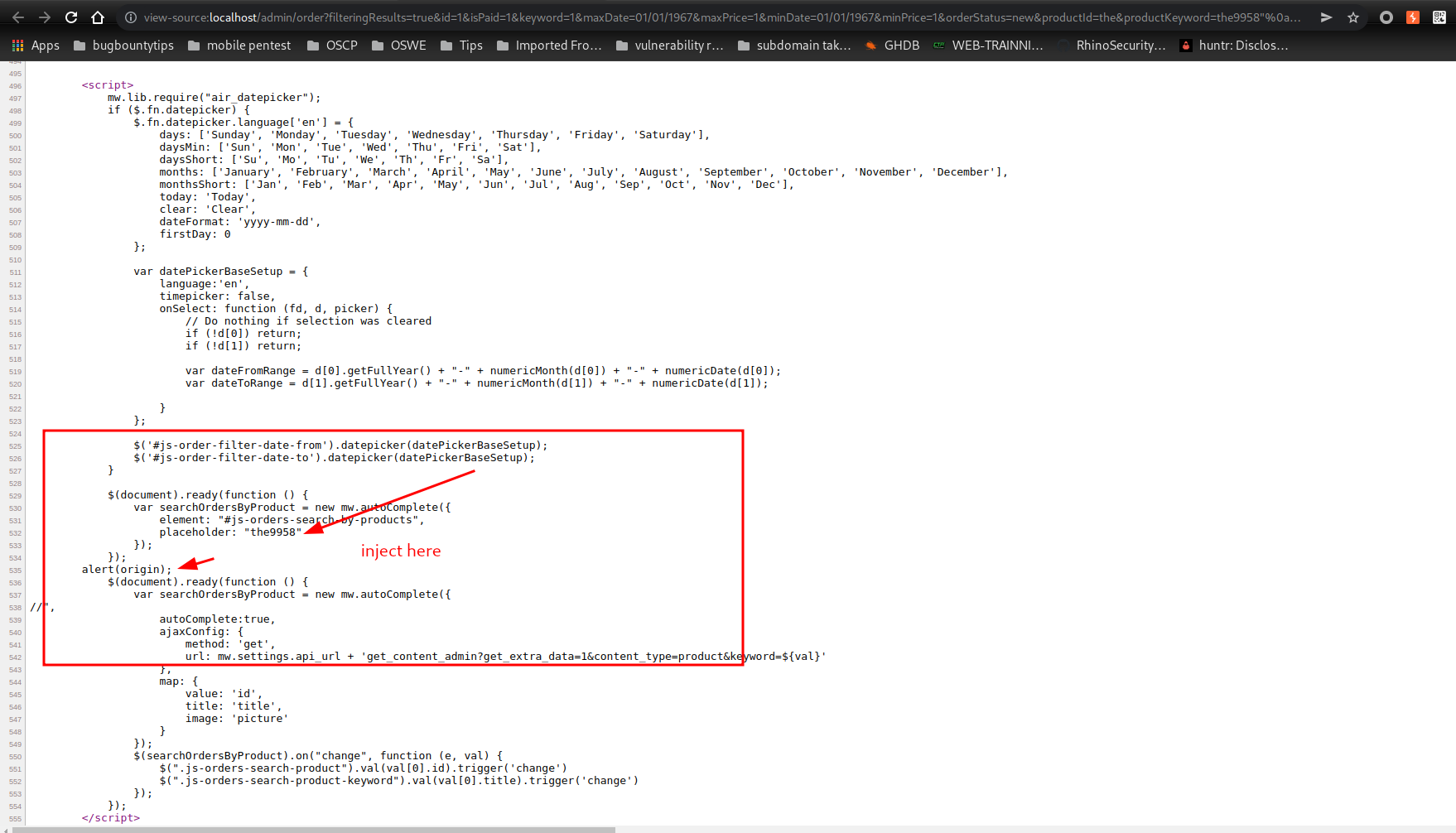Viewport: 1456px width, 833px height.
Task: Open the orange lightning extension icon
Action: 1413,17
